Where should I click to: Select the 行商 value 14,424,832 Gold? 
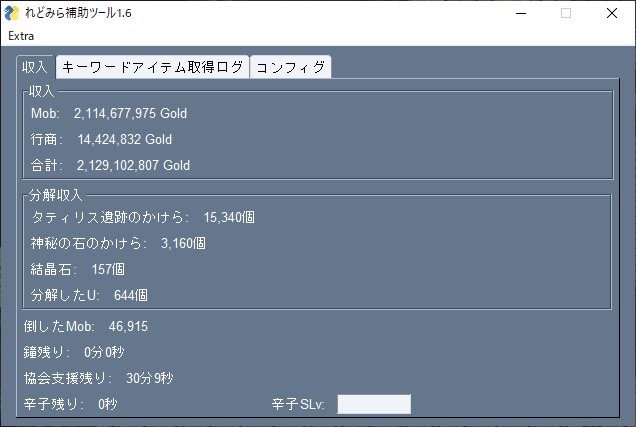pos(125,139)
